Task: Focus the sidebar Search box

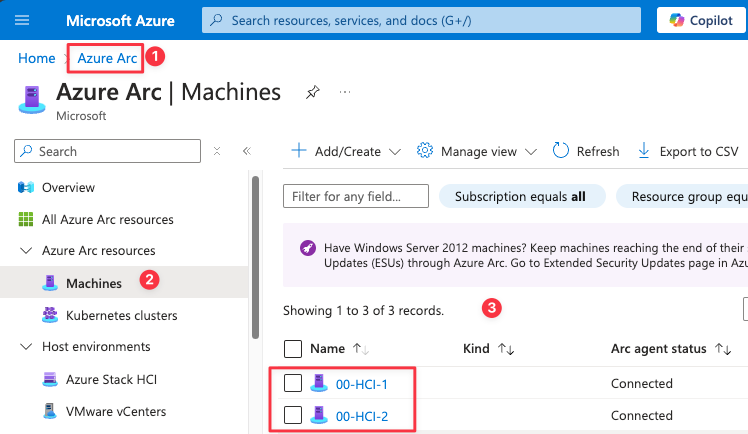Action: coord(107,151)
